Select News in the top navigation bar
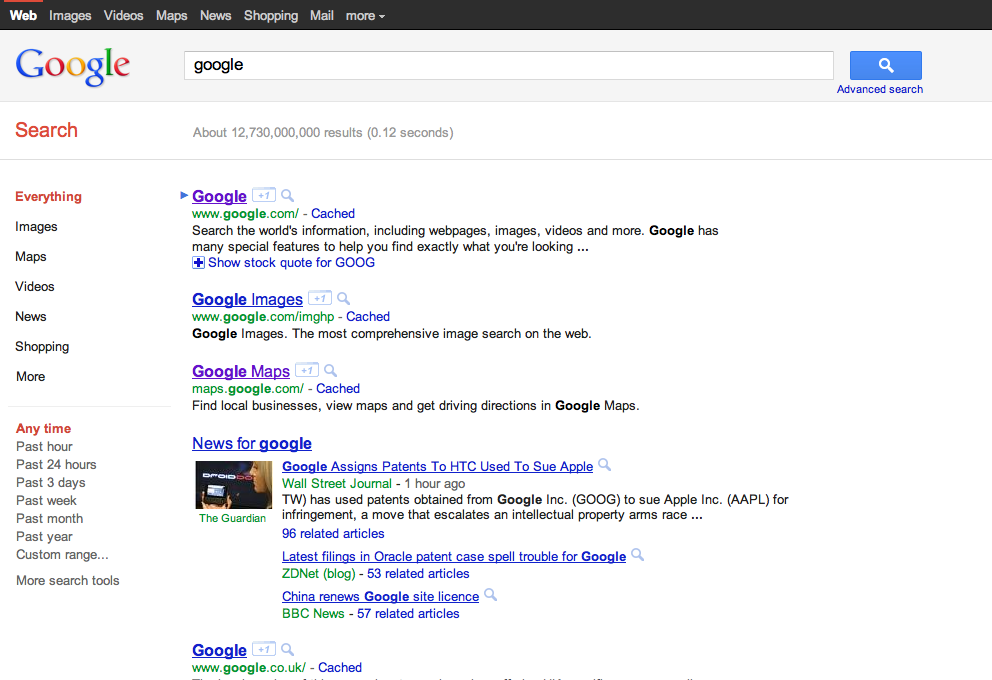992x680 pixels. tap(216, 15)
